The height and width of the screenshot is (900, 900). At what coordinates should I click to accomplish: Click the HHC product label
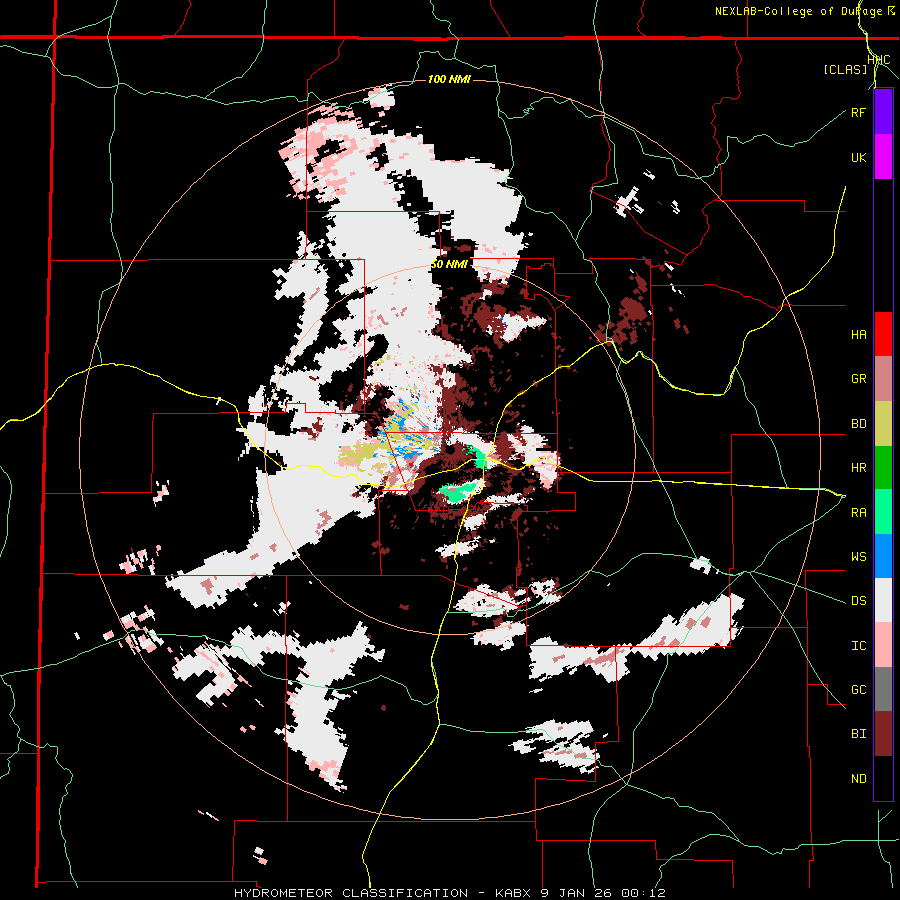tap(879, 60)
